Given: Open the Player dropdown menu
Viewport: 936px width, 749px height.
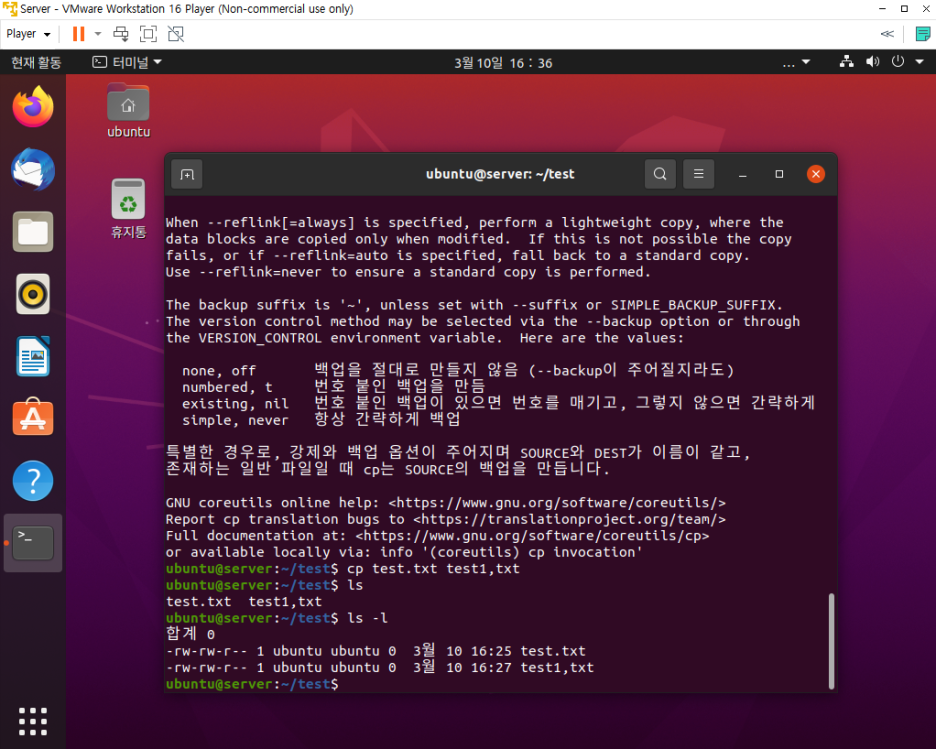Looking at the screenshot, I should tap(28, 34).
